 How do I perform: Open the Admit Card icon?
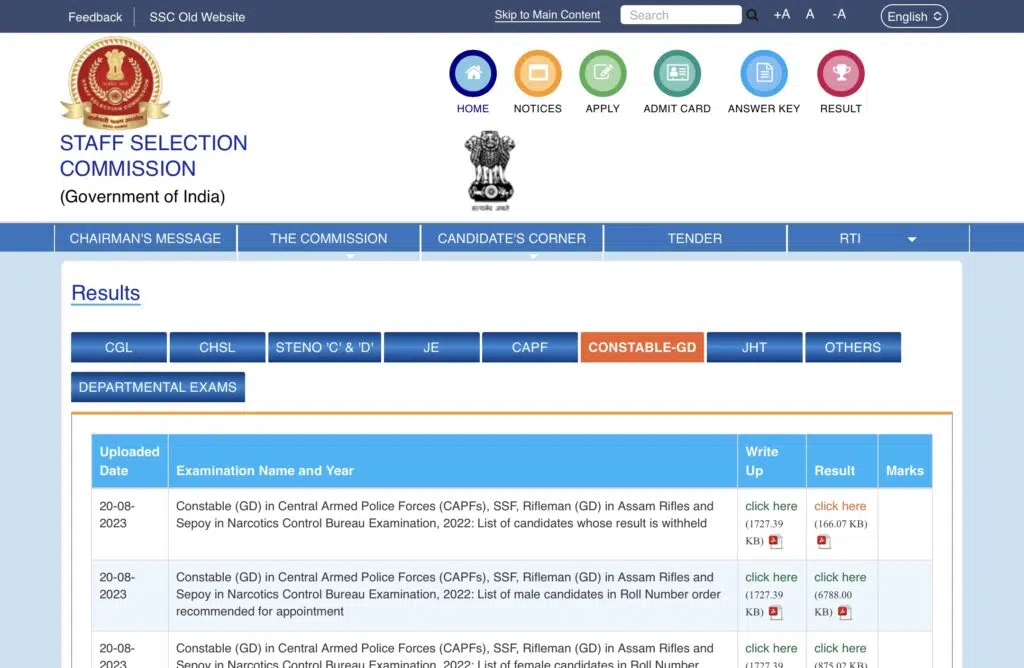pyautogui.click(x=677, y=73)
